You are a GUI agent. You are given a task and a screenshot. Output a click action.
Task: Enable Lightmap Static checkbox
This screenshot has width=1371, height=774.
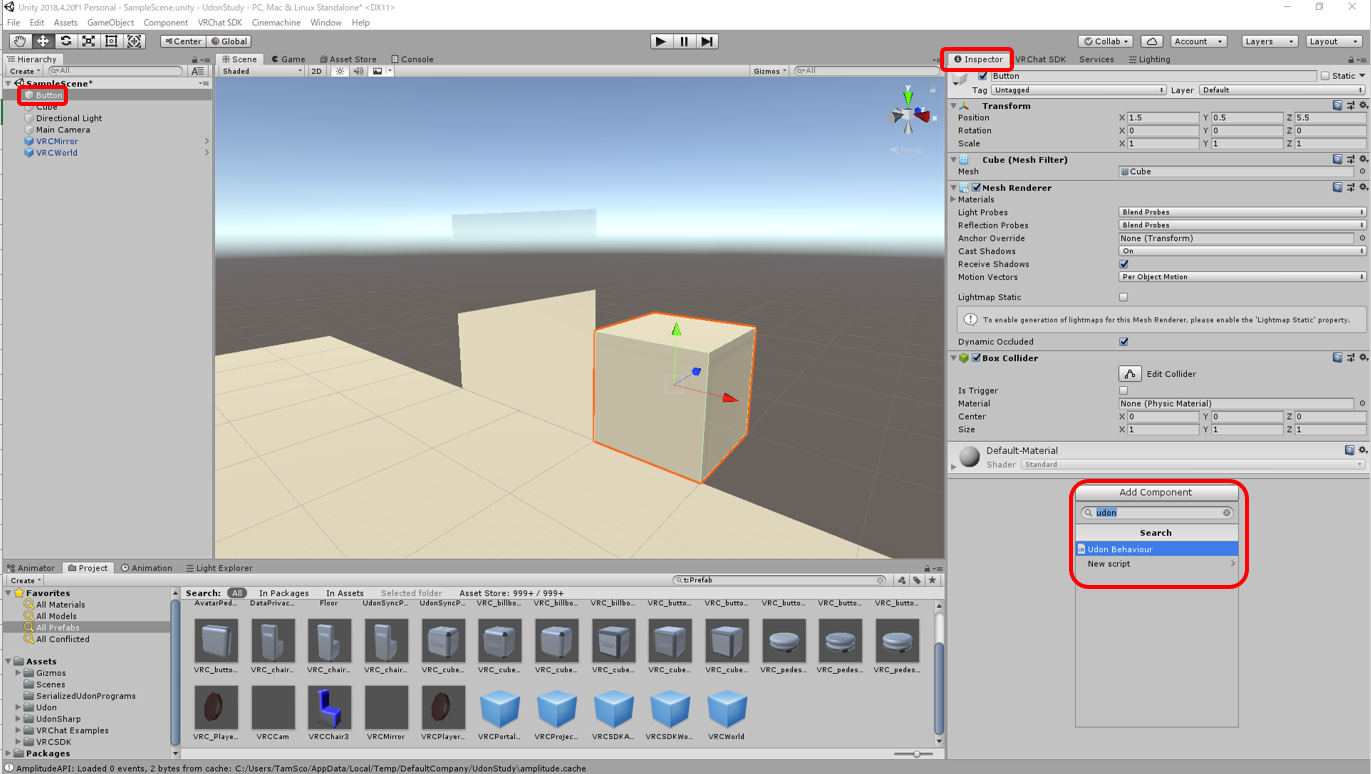click(x=1124, y=297)
